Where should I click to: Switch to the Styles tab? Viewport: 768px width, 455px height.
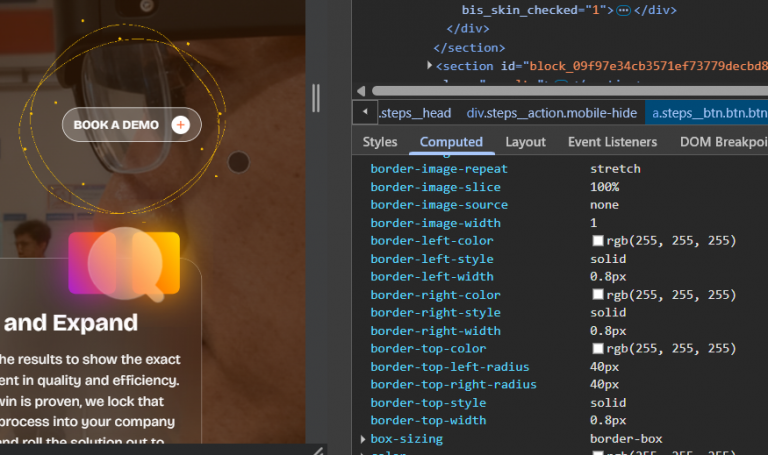pos(380,142)
